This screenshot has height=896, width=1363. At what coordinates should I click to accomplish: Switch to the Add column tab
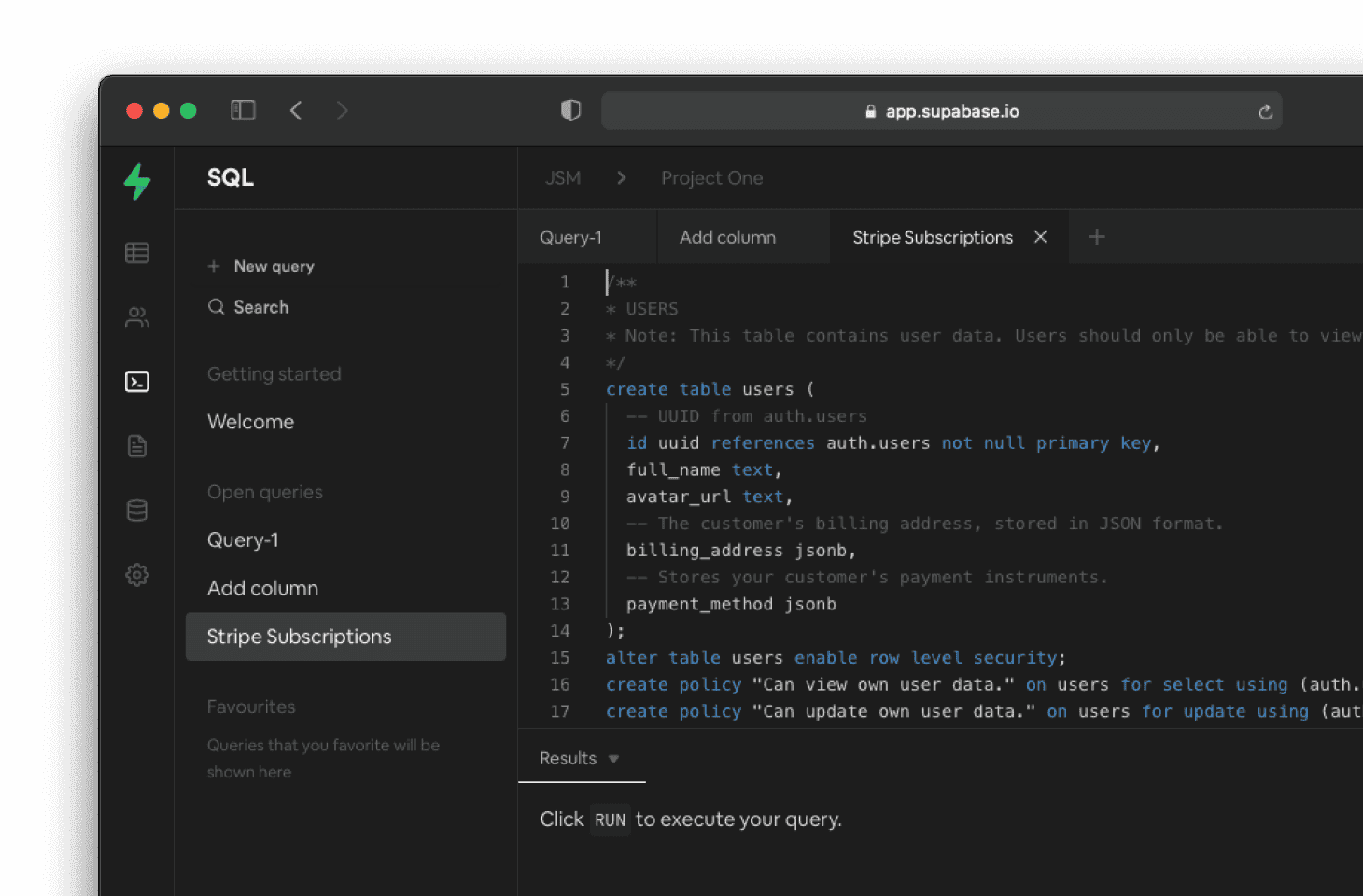coord(727,237)
